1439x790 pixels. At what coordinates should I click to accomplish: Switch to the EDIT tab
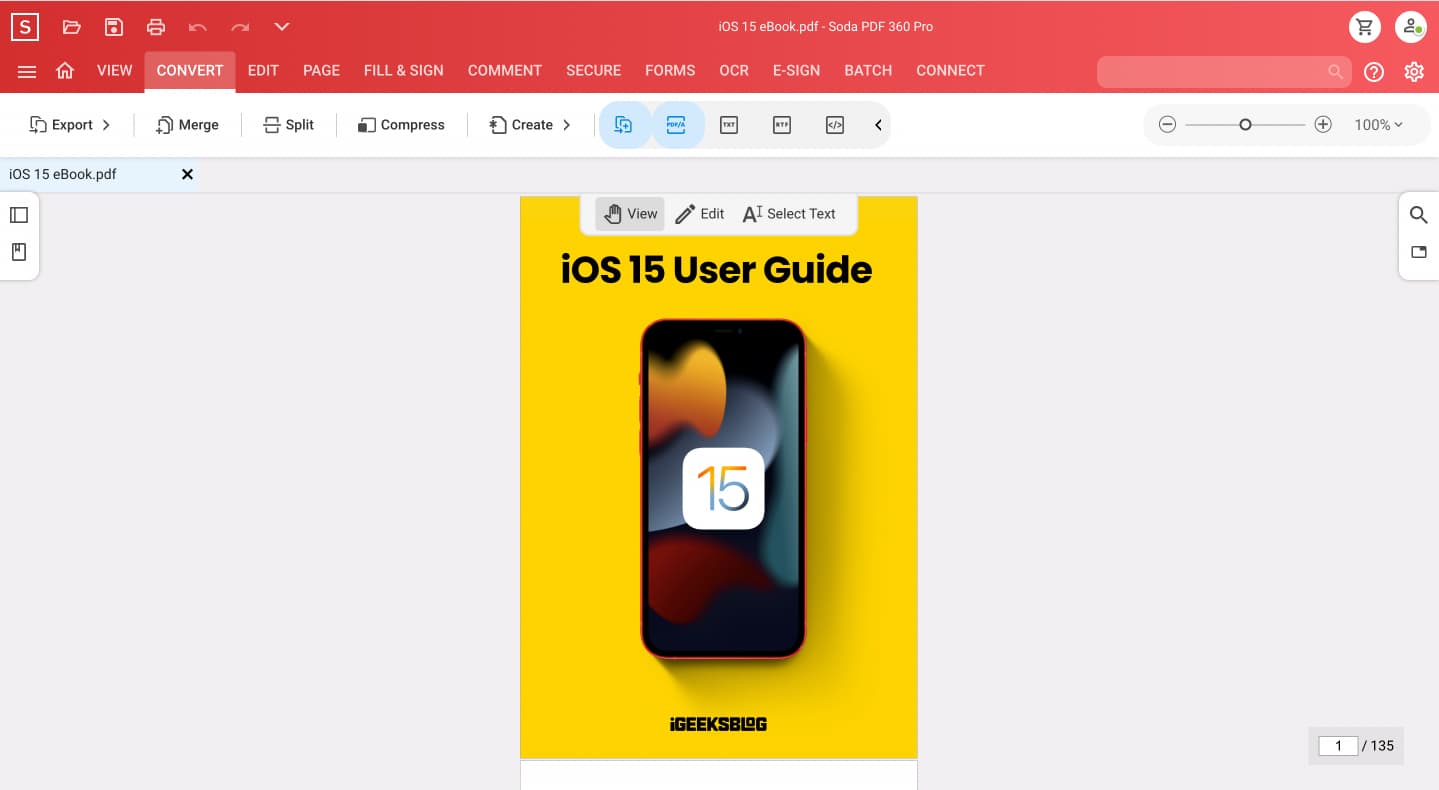click(x=263, y=71)
